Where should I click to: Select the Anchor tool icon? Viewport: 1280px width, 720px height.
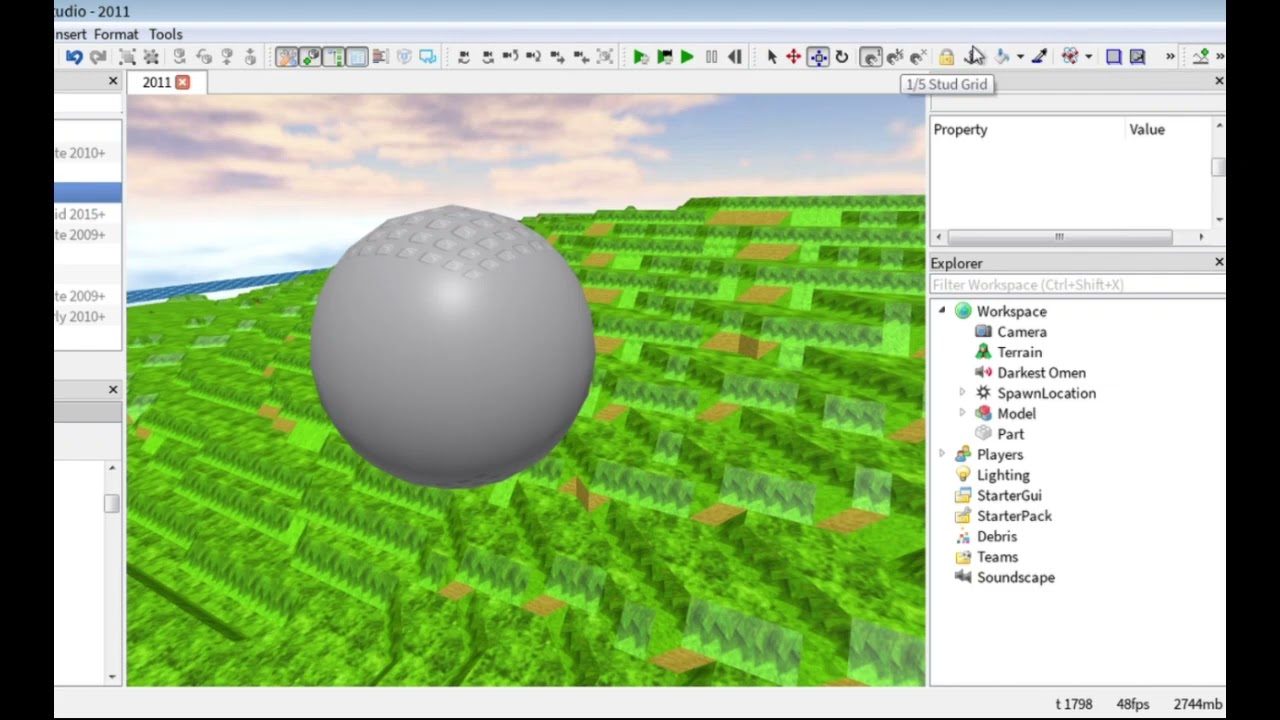click(975, 57)
